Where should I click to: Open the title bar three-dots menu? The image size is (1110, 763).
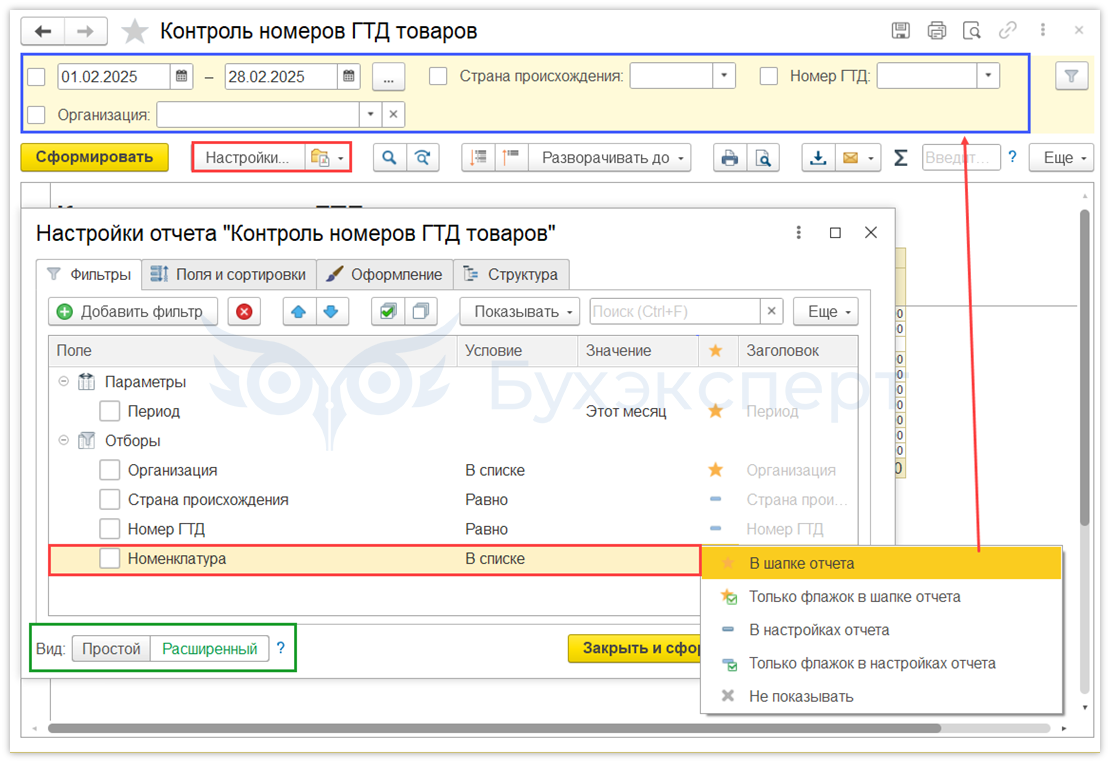[x=1043, y=30]
